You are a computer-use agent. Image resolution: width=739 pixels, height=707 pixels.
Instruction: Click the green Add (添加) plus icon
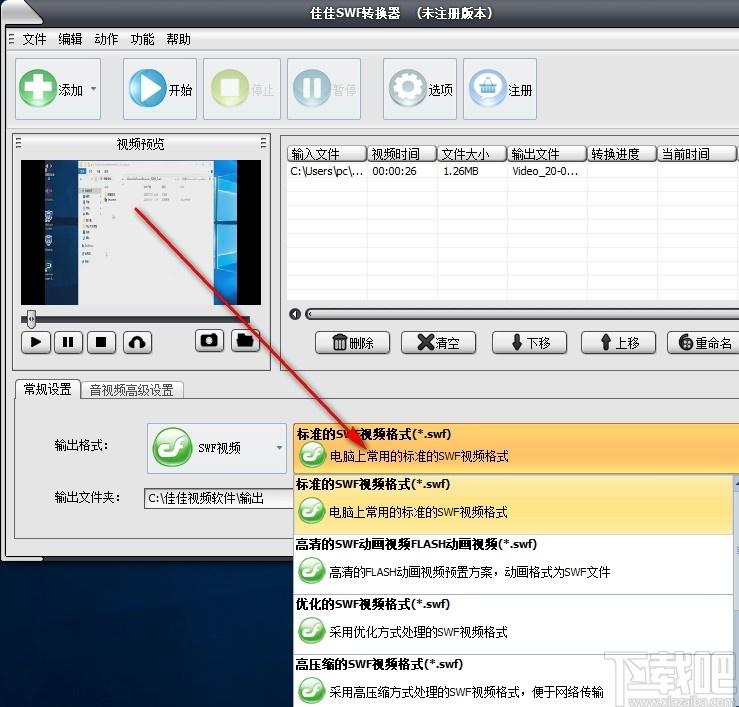click(x=38, y=88)
